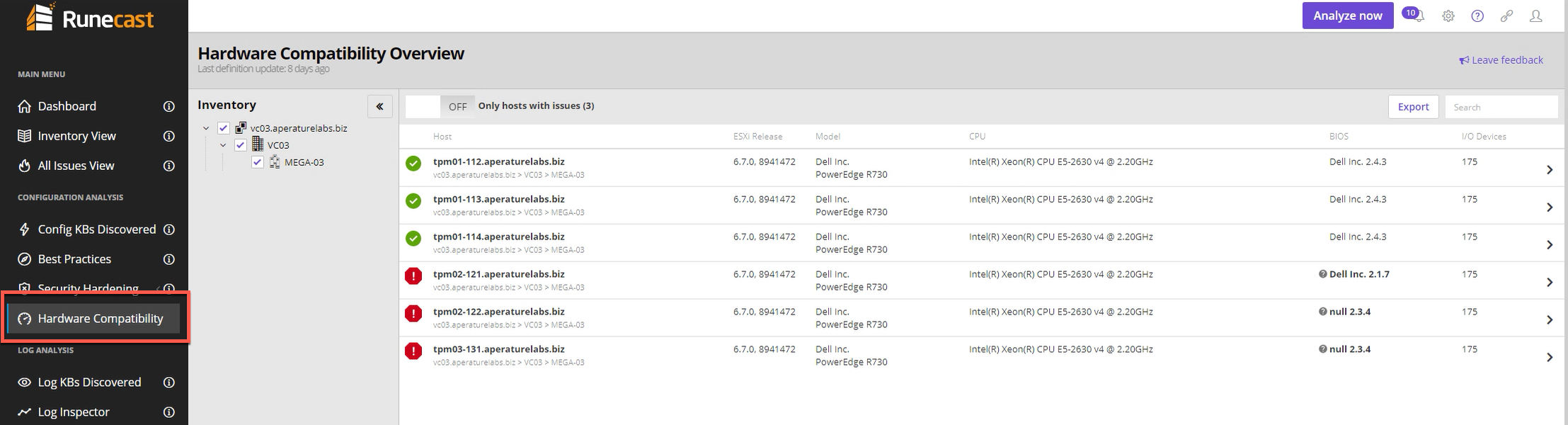1568x425 pixels.
Task: Click BIOS help icon in tpm02-122 row
Action: point(1322,312)
